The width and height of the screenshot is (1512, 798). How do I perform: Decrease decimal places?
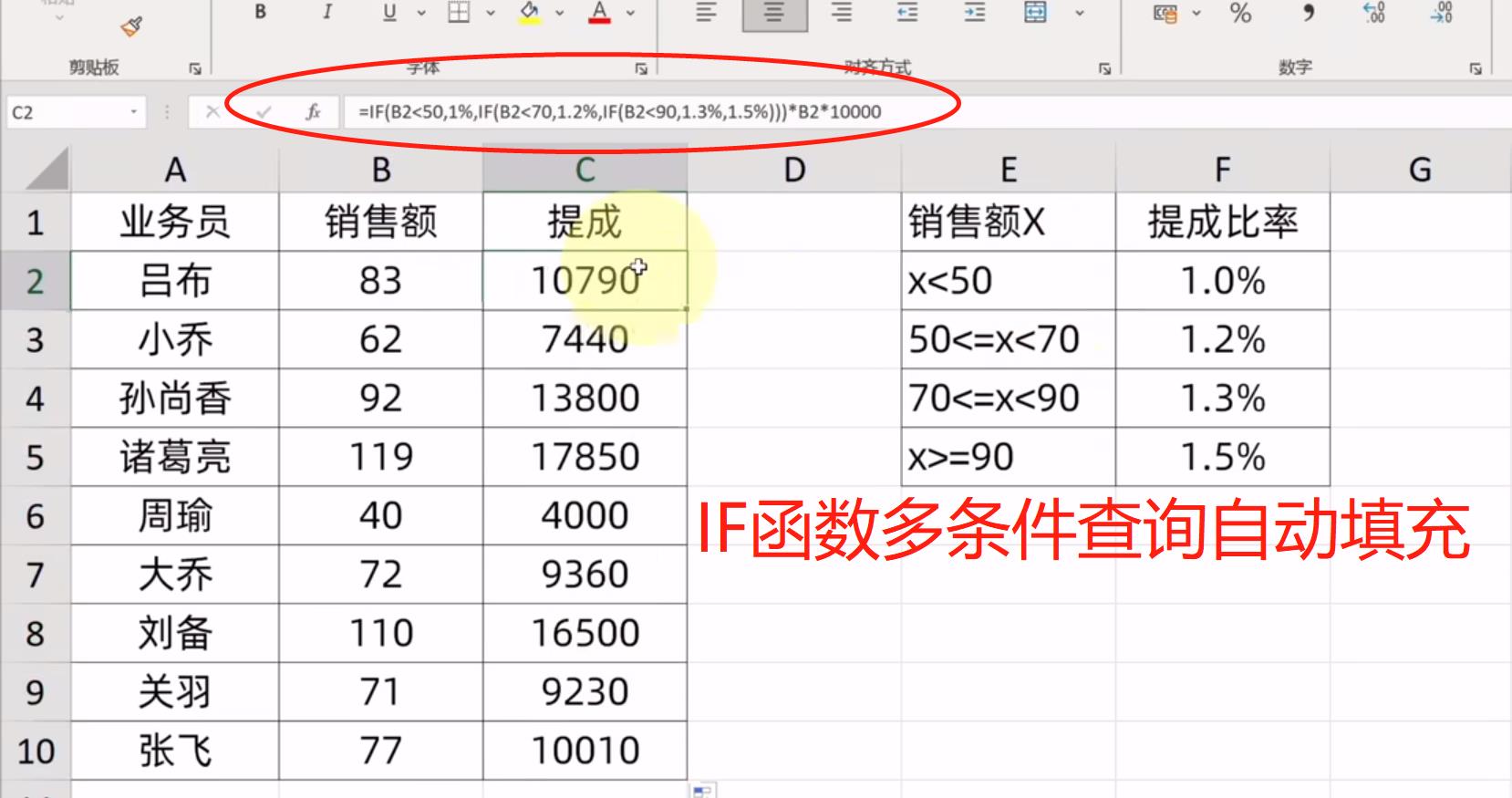coord(1442,13)
